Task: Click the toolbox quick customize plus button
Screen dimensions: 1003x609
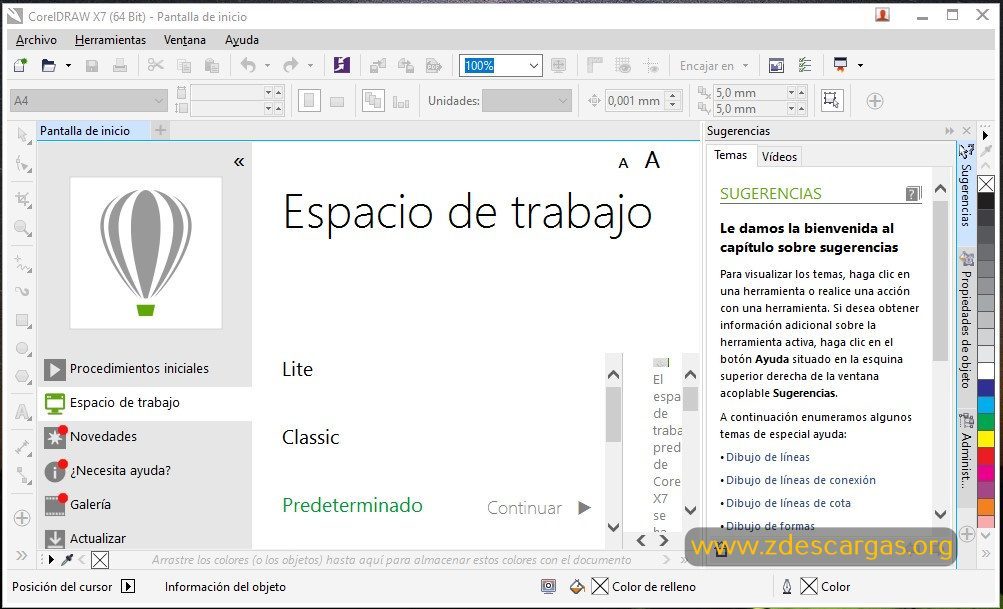Action: point(22,518)
